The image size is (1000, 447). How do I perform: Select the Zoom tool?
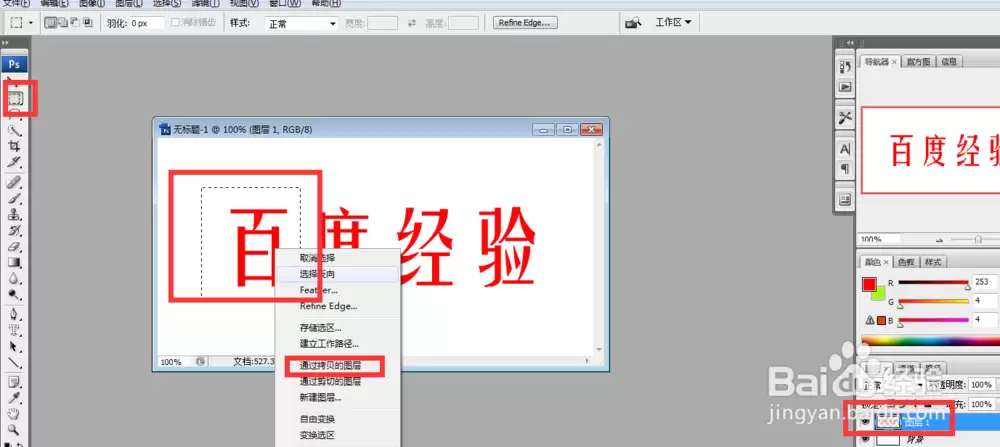coord(15,430)
